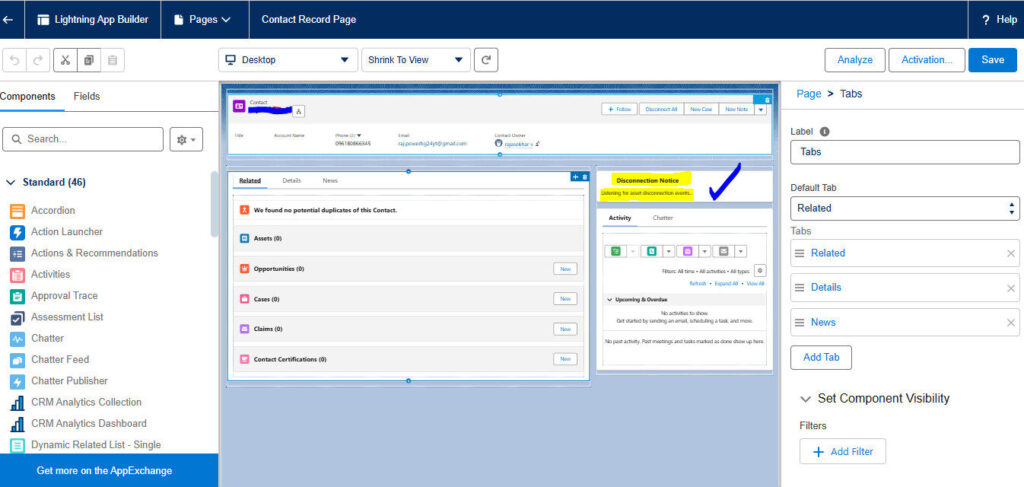
Task: Click the Undo icon
Action: click(15, 60)
